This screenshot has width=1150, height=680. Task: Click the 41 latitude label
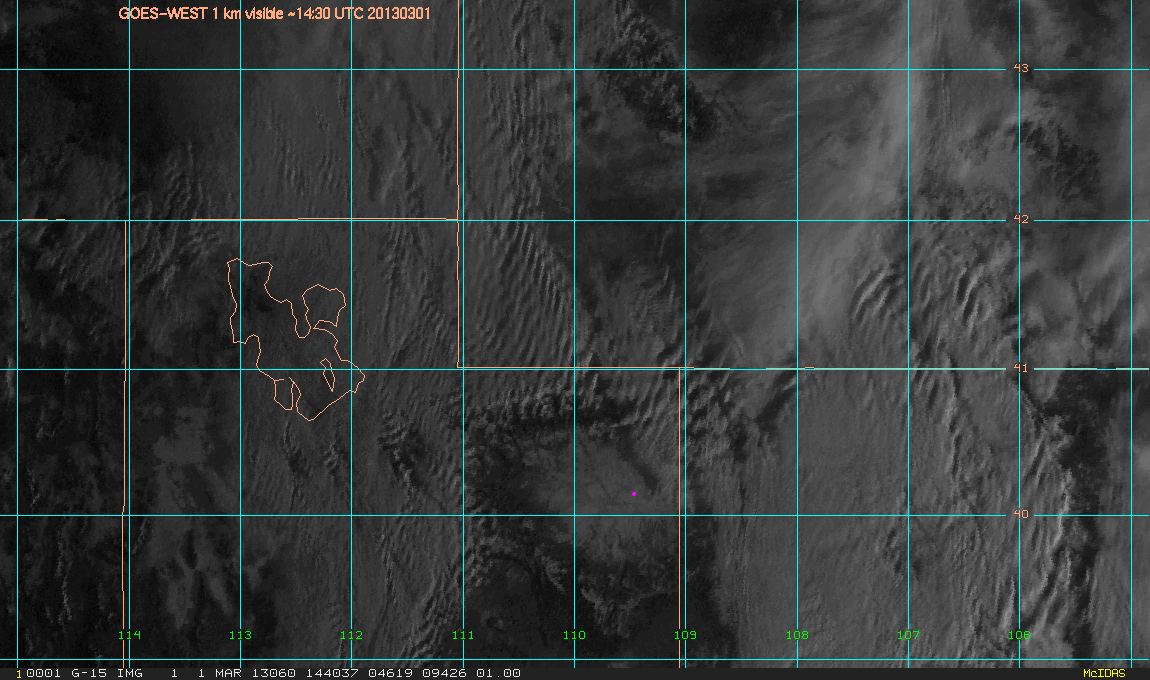[1021, 368]
